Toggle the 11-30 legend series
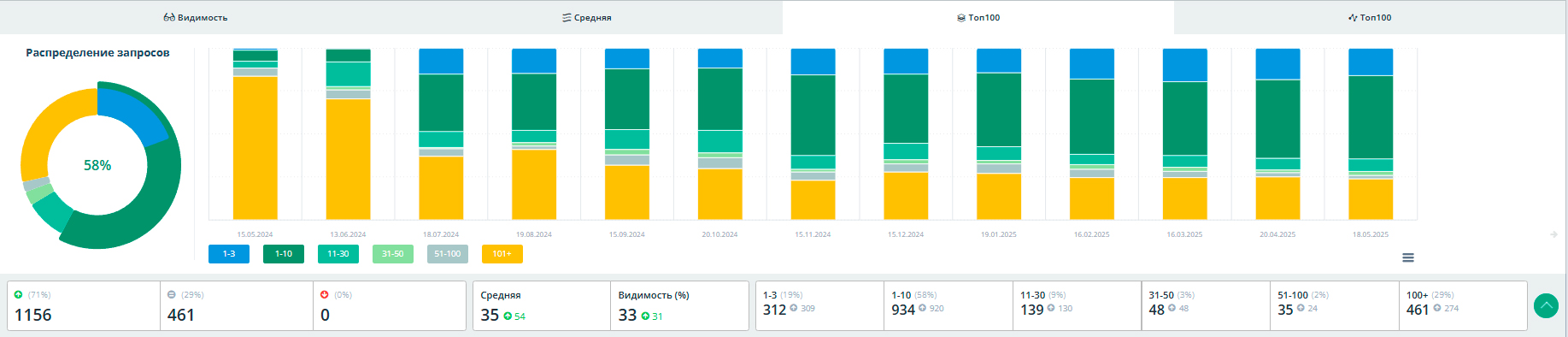The width and height of the screenshot is (1568, 337). point(338,254)
